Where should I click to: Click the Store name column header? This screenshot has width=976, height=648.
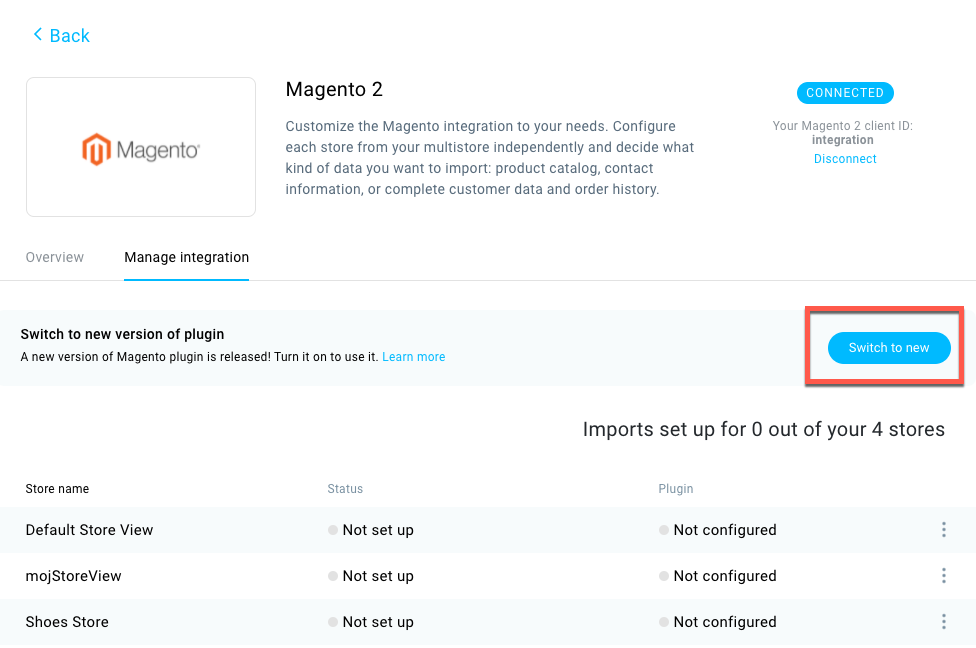pyautogui.click(x=57, y=489)
